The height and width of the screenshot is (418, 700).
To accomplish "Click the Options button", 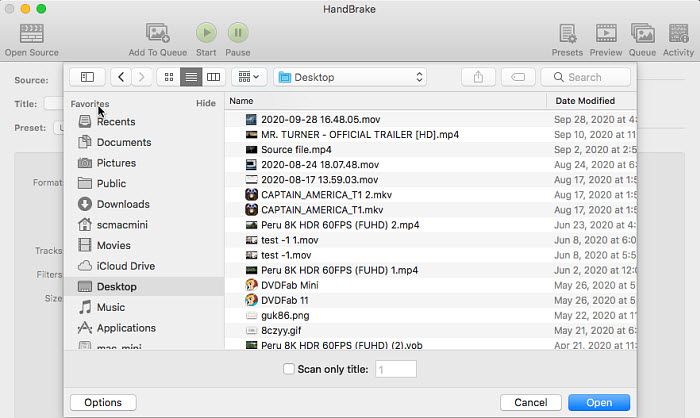I will click(103, 402).
